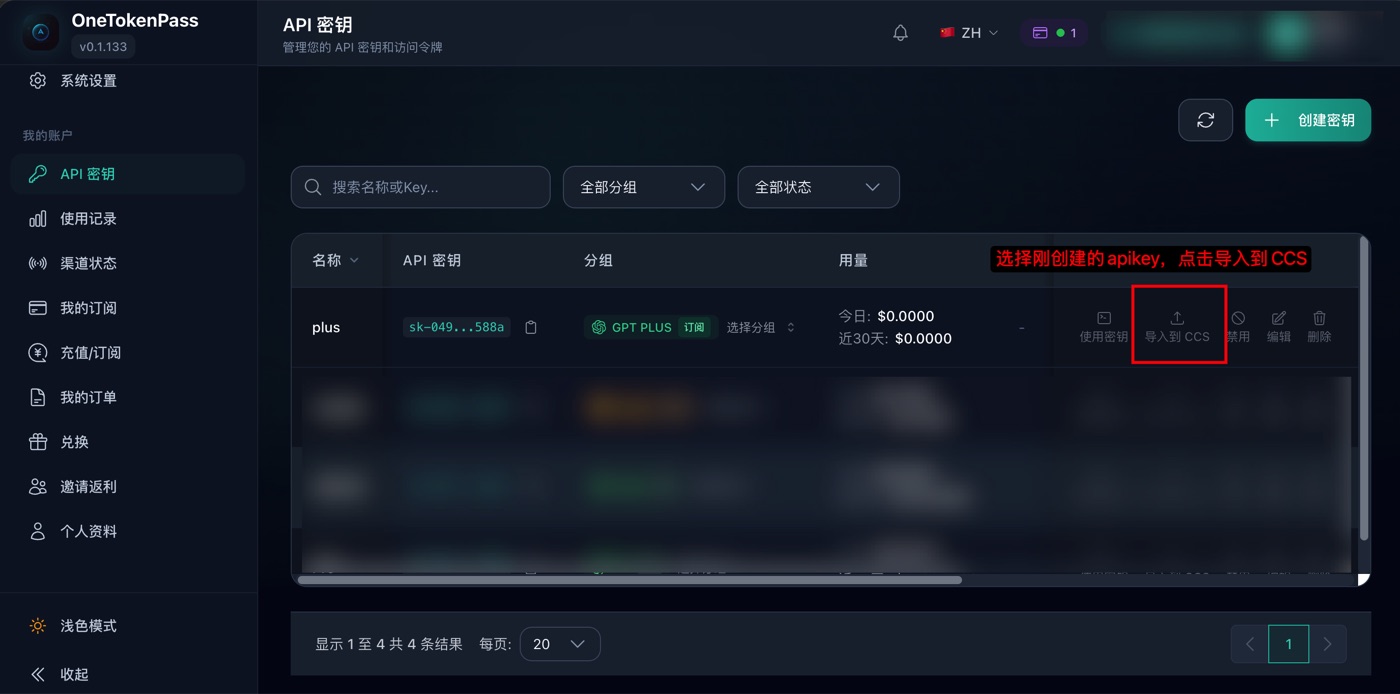Viewport: 1400px width, 694px height.
Task: Open 选择分组 dropdown for plus key
Action: (761, 327)
